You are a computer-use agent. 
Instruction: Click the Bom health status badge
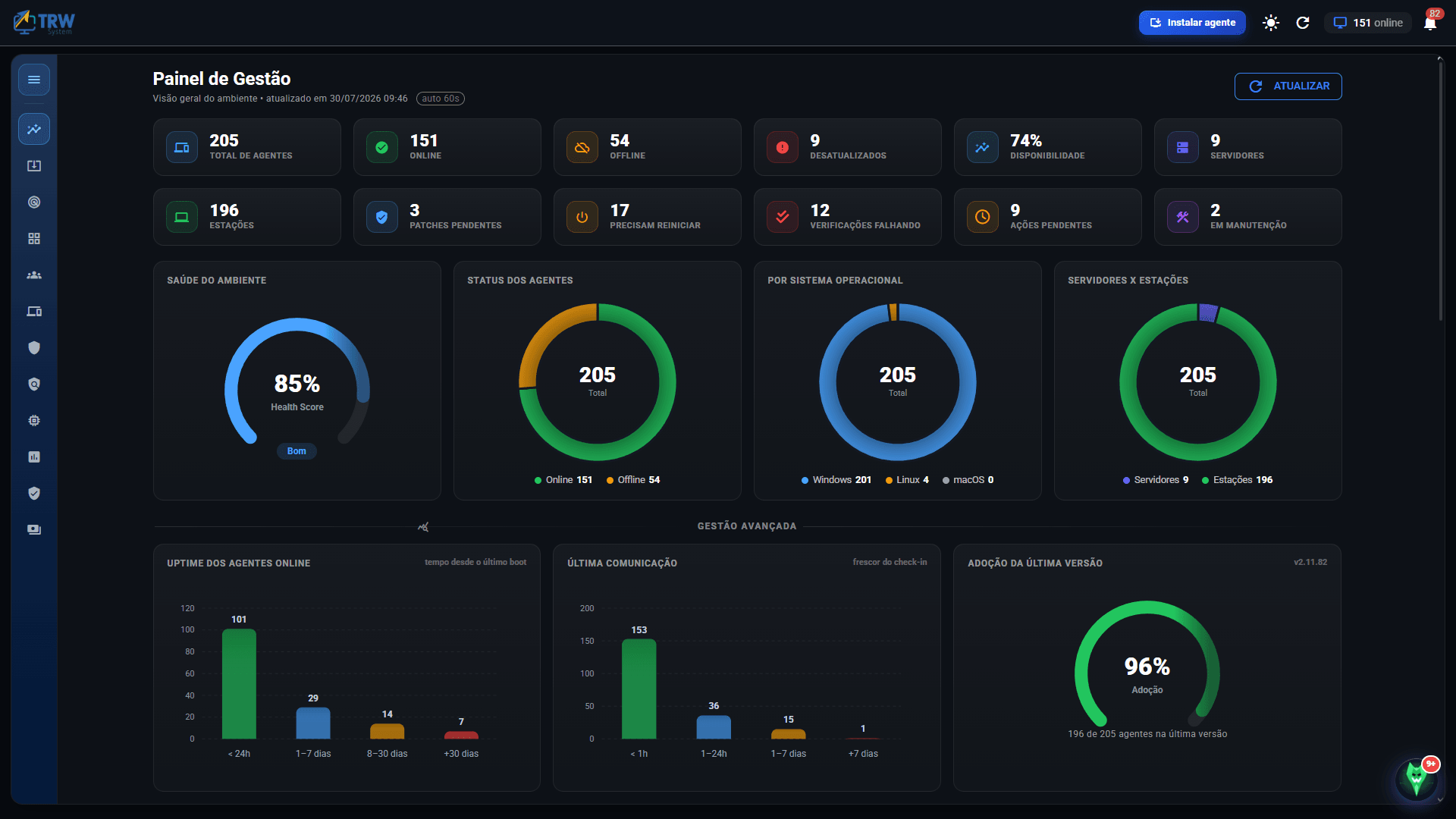coord(297,451)
